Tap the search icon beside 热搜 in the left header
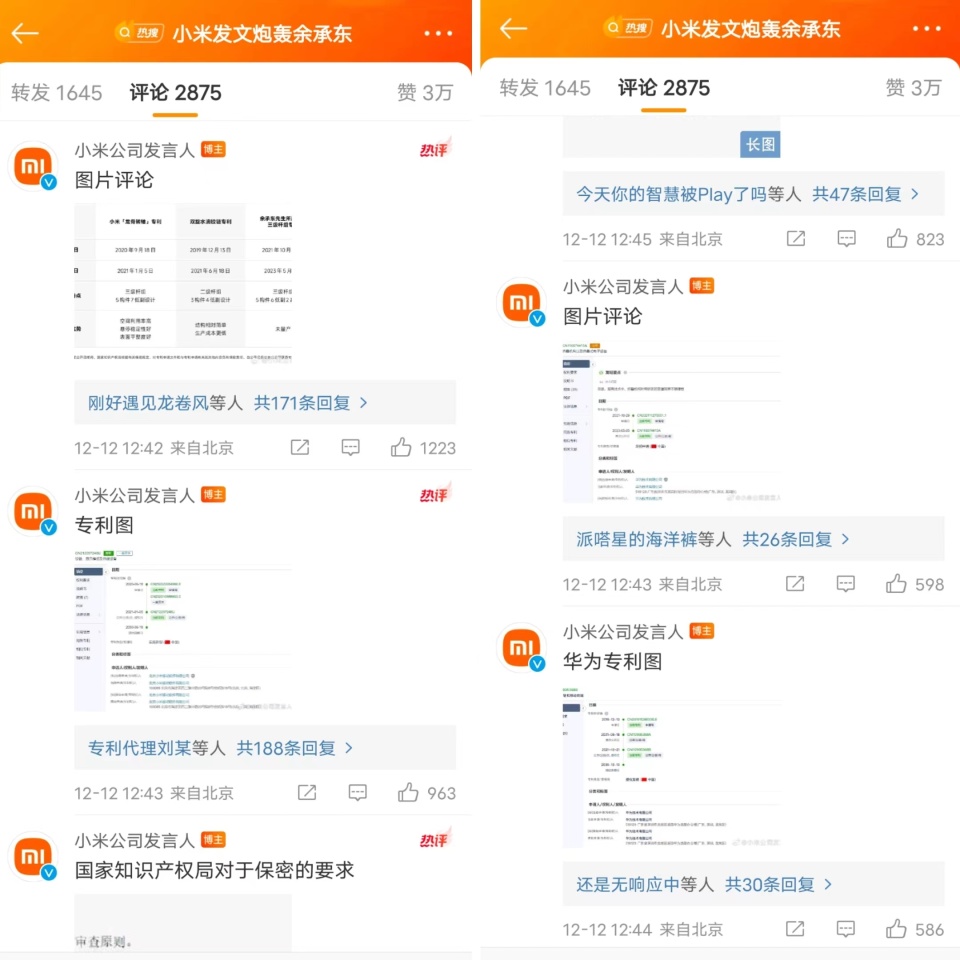 (125, 32)
